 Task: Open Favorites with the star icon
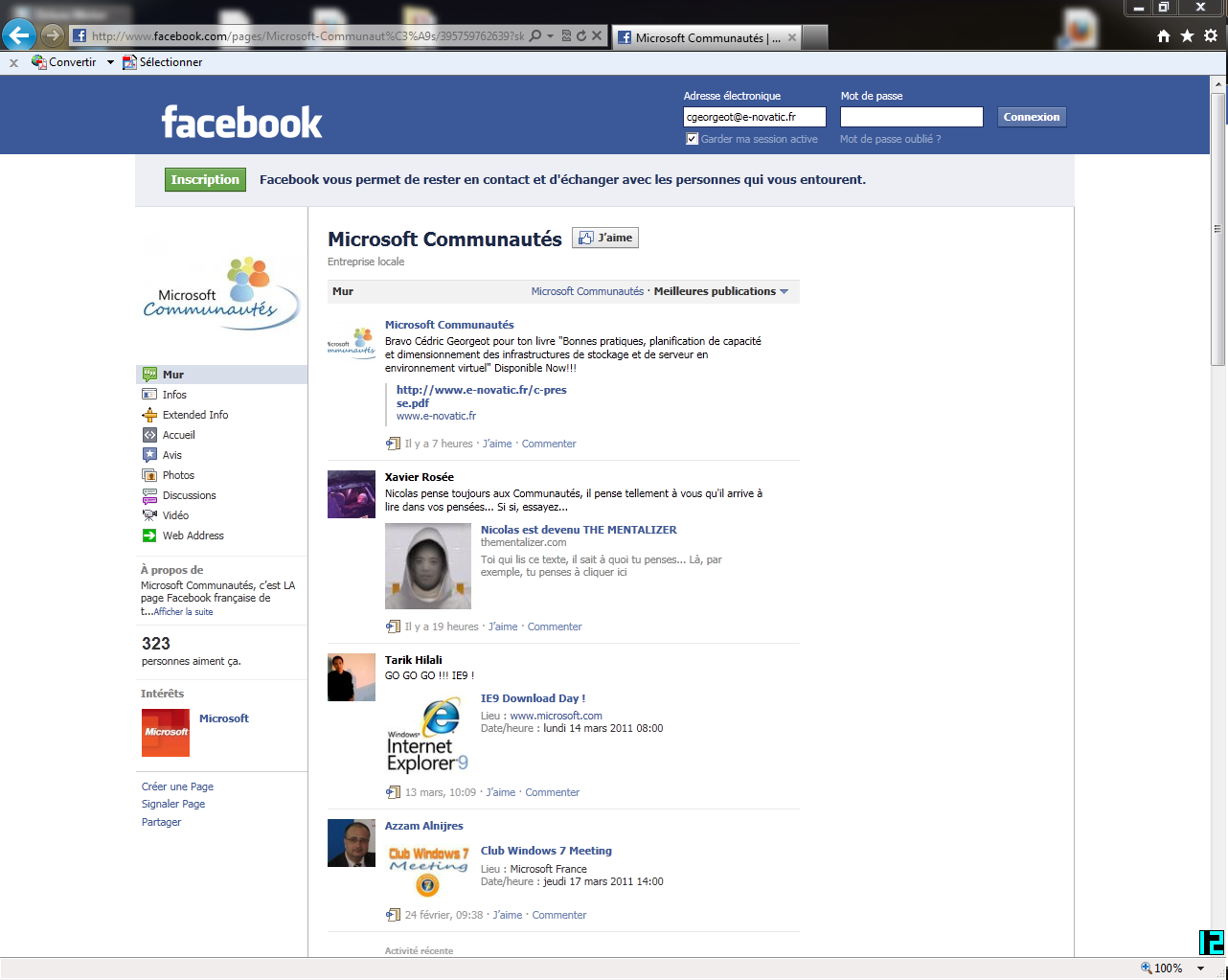pos(1188,35)
